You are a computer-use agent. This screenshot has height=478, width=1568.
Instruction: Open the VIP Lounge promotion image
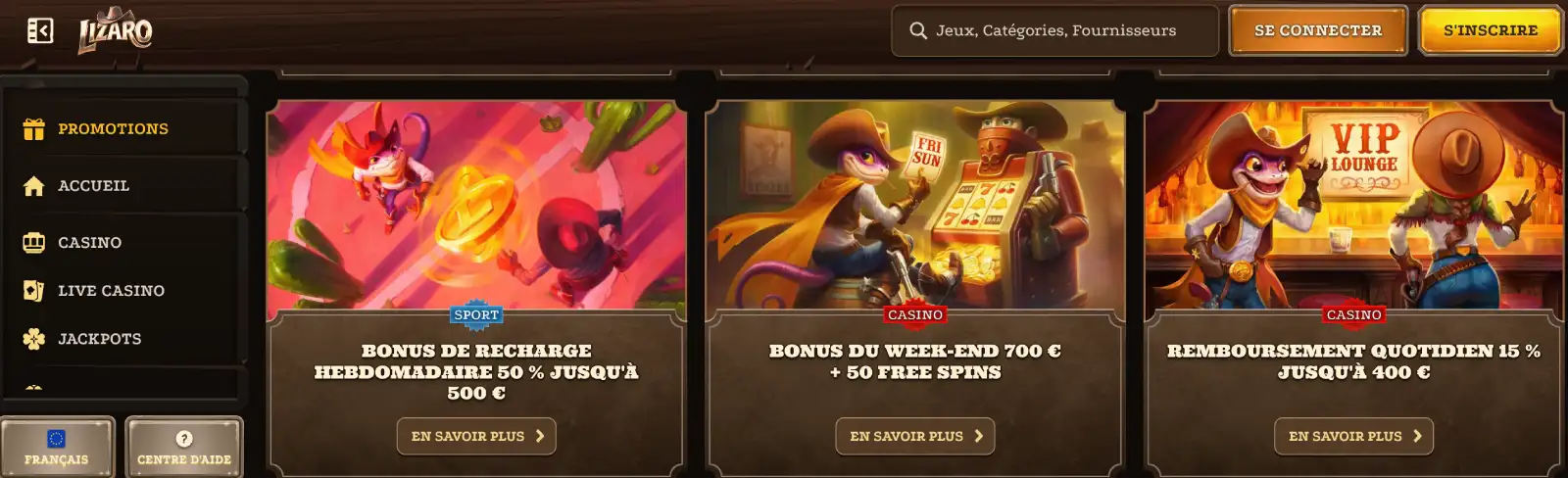pyautogui.click(x=1354, y=211)
